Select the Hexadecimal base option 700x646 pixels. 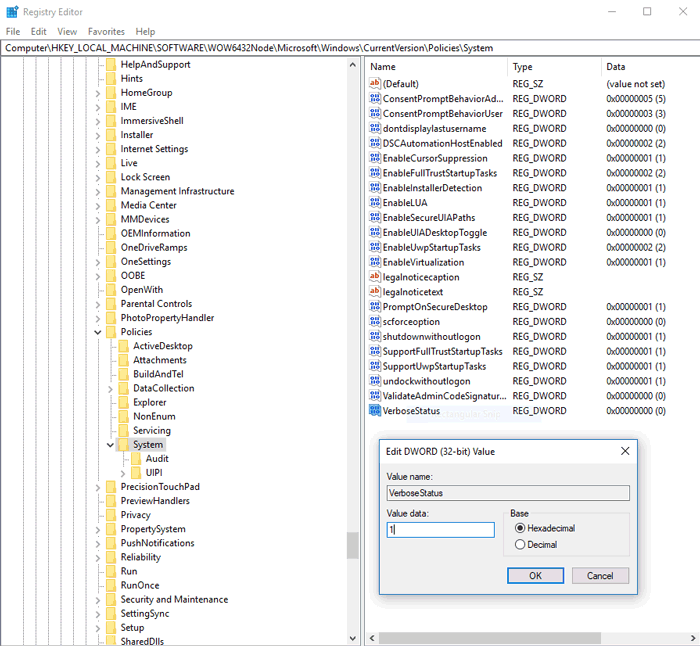pyautogui.click(x=520, y=528)
